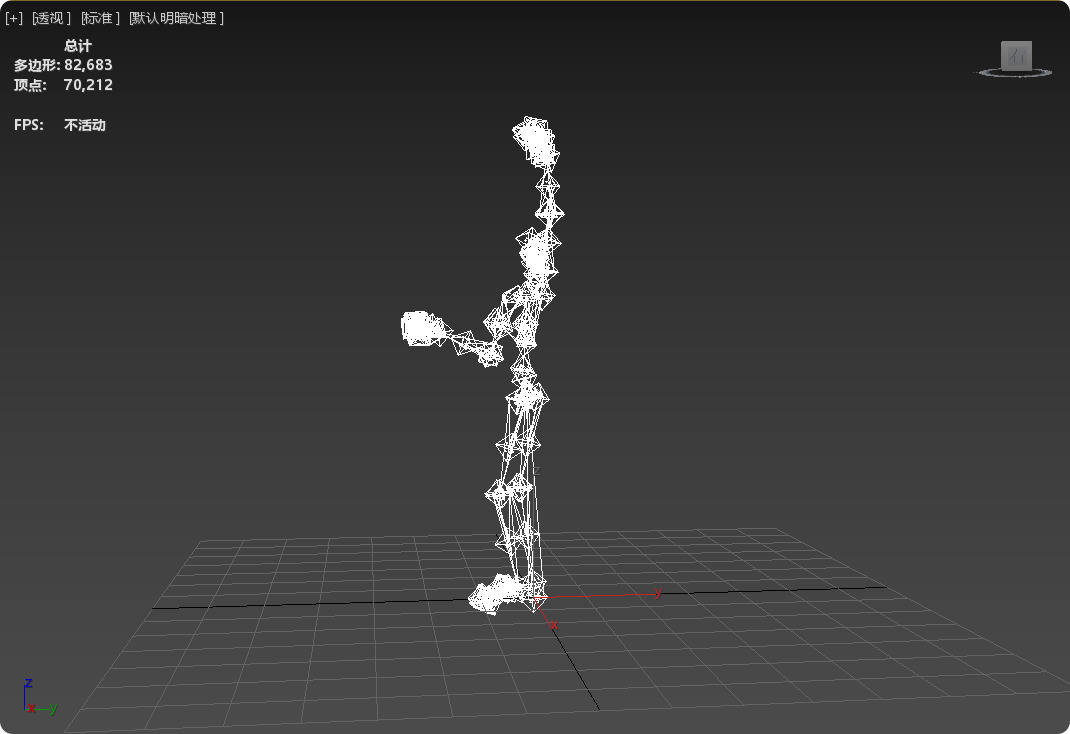Click the world axis tripod icon
The width and height of the screenshot is (1070, 734).
tap(40, 697)
